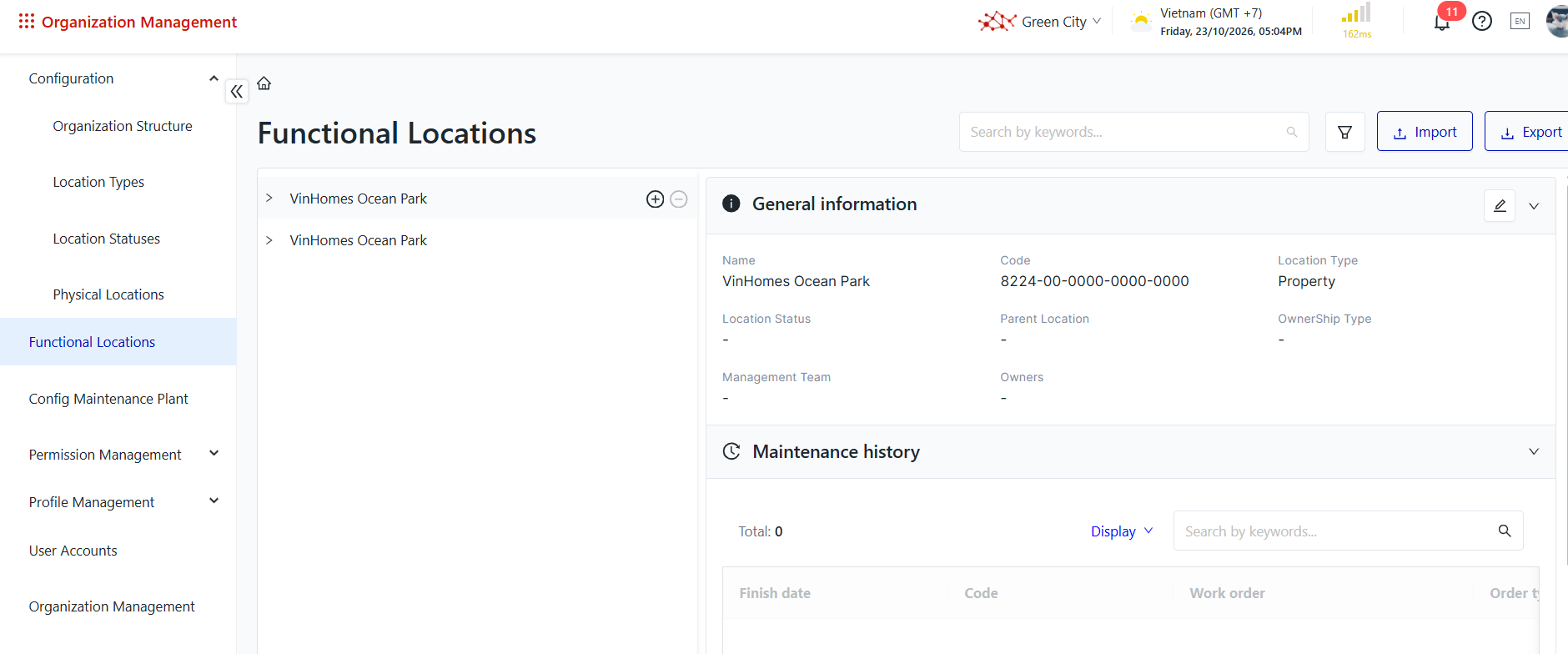
Task: Open Config Maintenance Plant menu item
Action: click(108, 399)
